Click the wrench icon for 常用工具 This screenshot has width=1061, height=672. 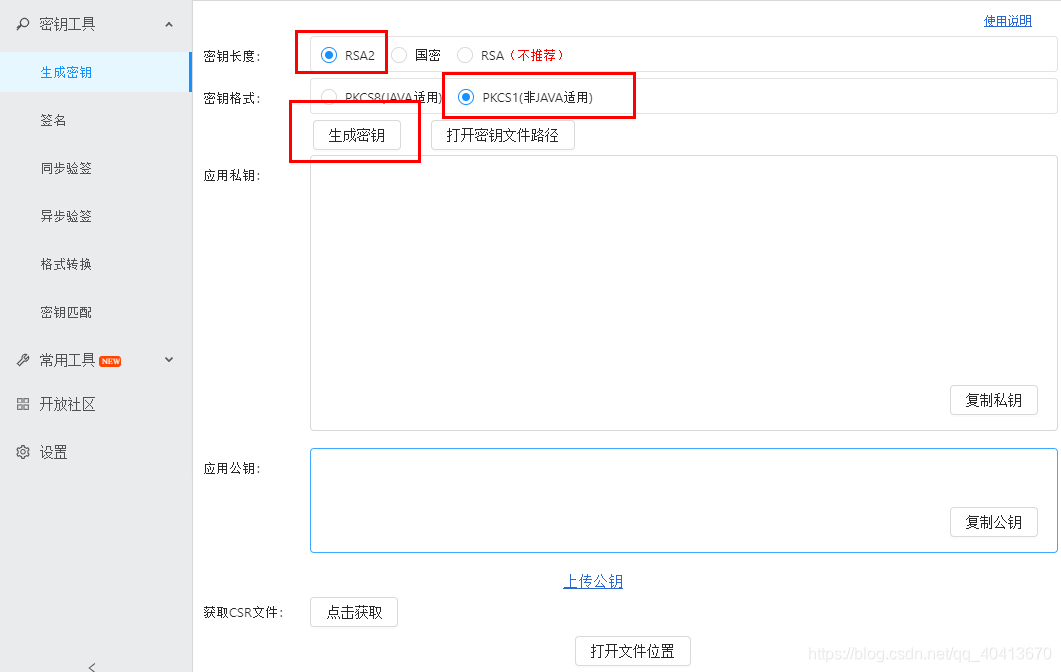coord(23,360)
